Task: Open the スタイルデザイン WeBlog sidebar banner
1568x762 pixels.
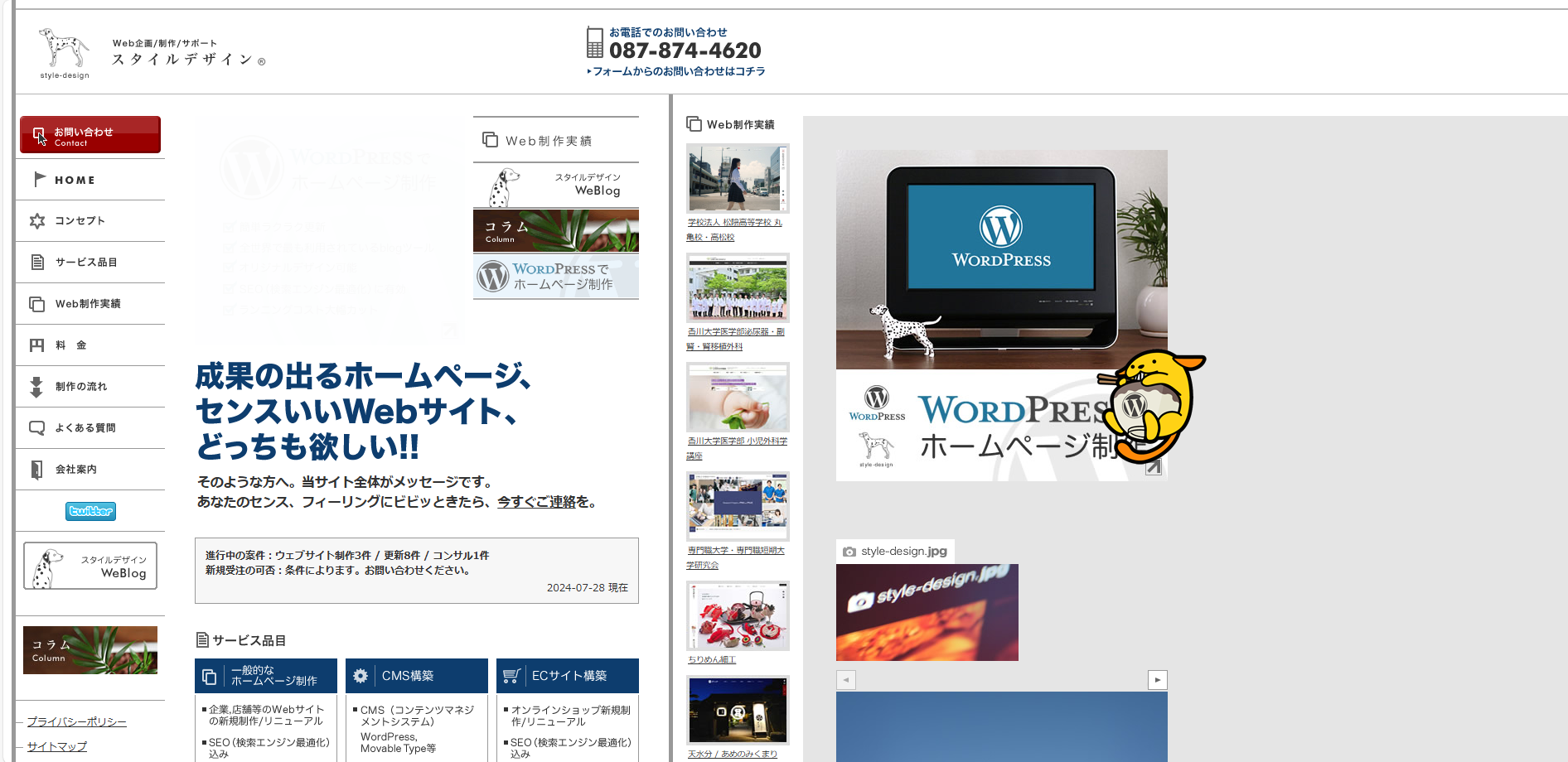Action: [90, 566]
